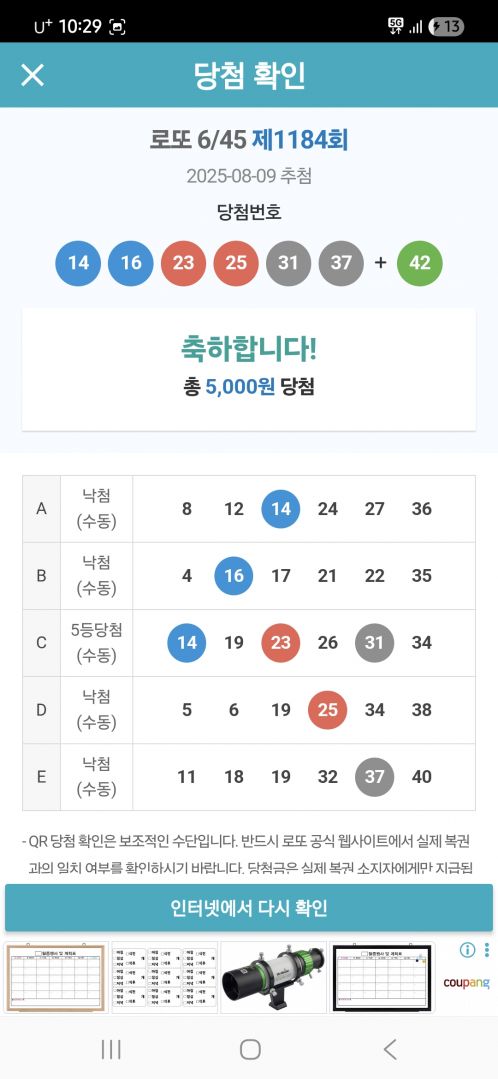Tap the red winning ball 23 at top

coord(184,263)
